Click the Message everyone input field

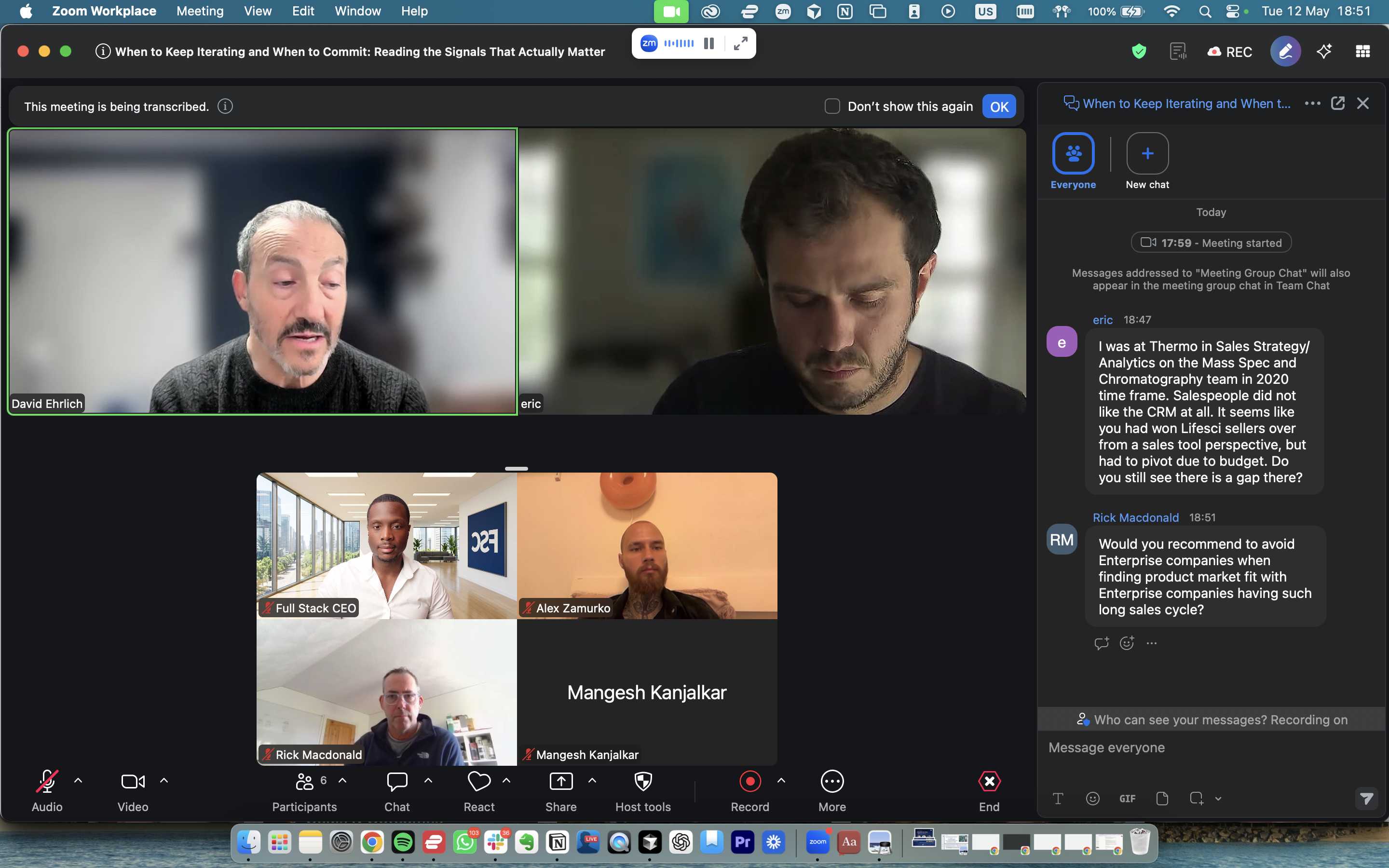[x=1211, y=747]
